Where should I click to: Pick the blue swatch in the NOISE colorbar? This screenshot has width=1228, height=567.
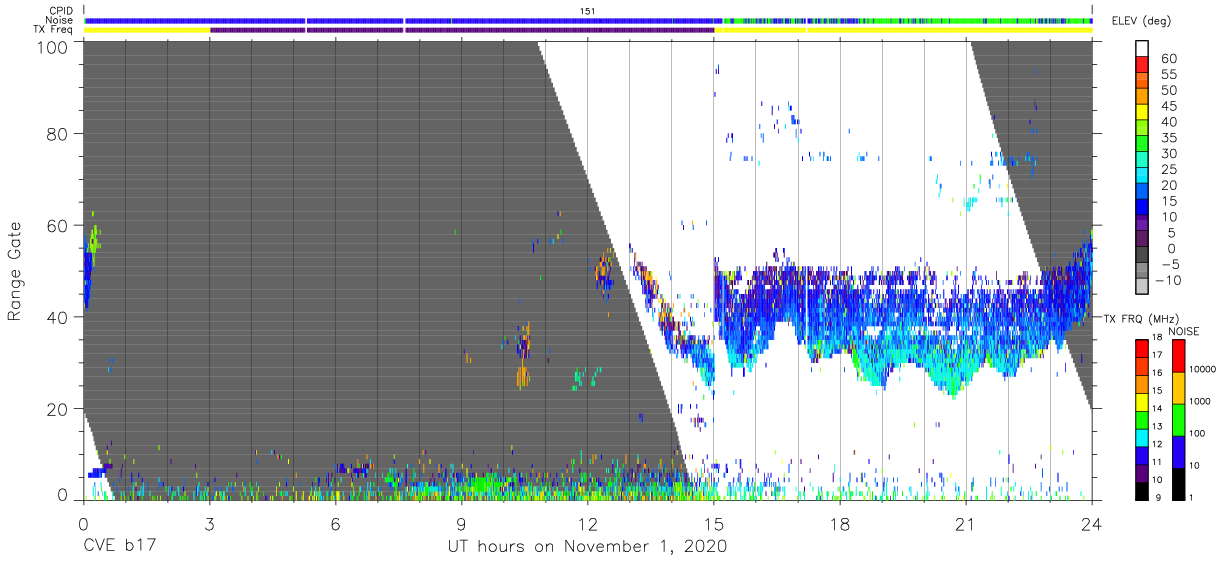point(1177,450)
